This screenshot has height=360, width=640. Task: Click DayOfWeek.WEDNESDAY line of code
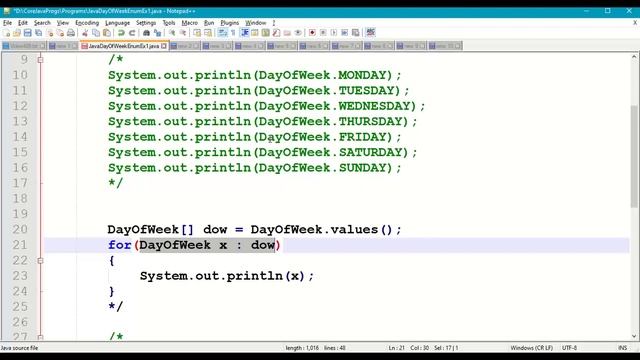coord(267,106)
